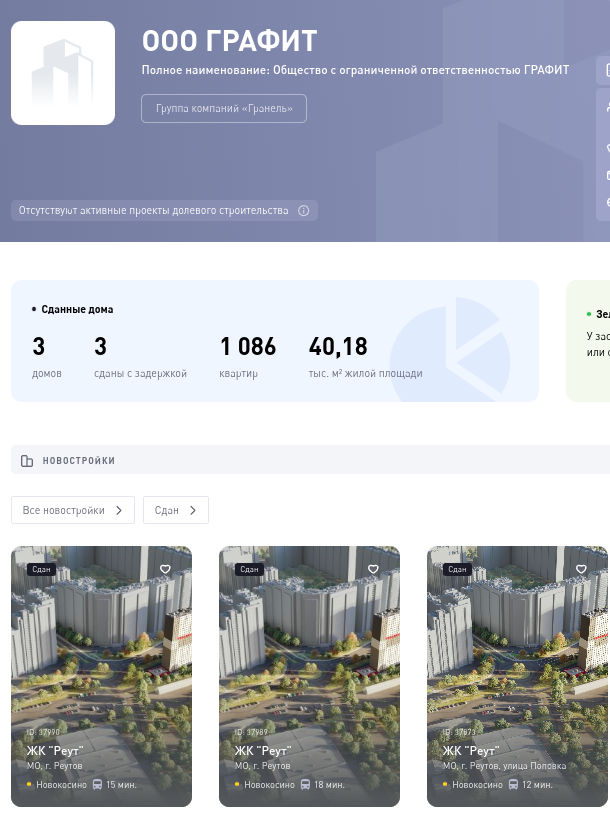The width and height of the screenshot is (610, 831).
Task: Open the ЖК Реут card with ID 37989
Action: click(310, 676)
